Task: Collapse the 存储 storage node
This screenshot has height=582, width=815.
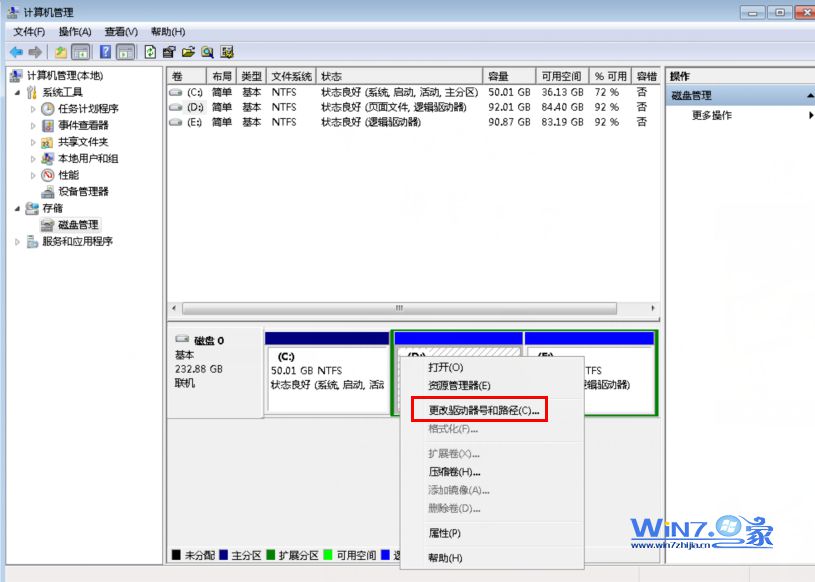Action: tap(17, 208)
